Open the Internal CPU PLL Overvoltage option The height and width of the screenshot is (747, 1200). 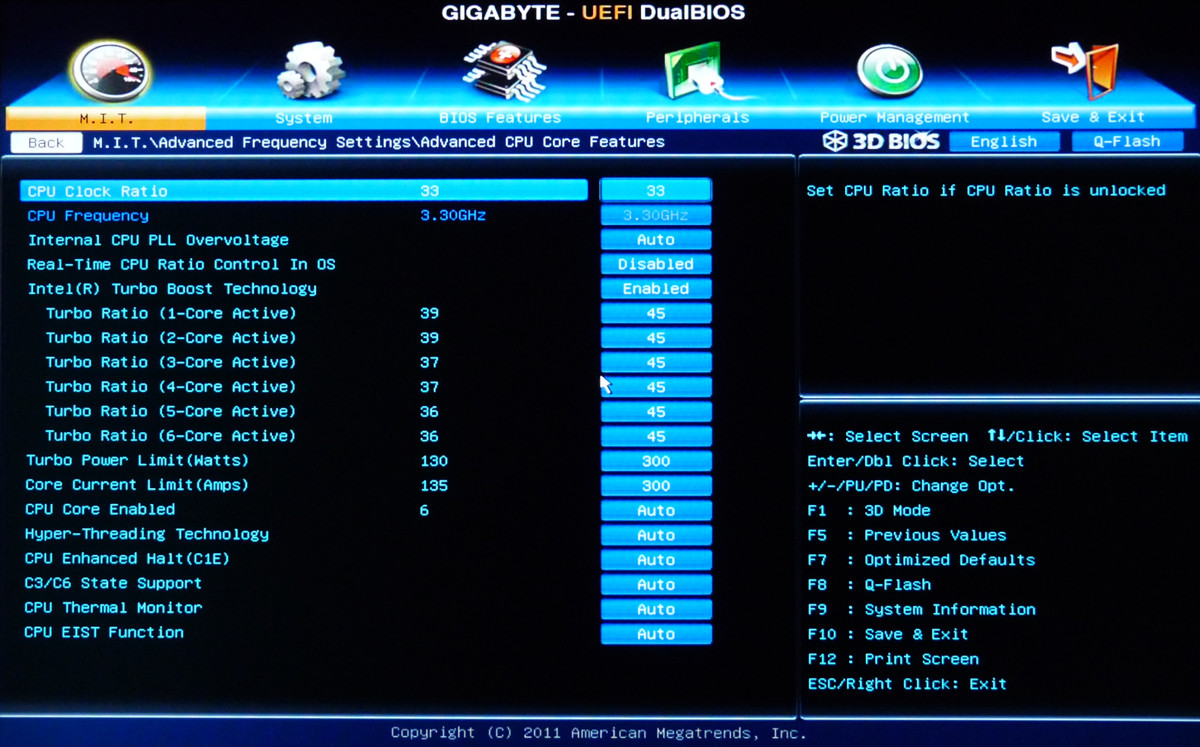[x=656, y=240]
